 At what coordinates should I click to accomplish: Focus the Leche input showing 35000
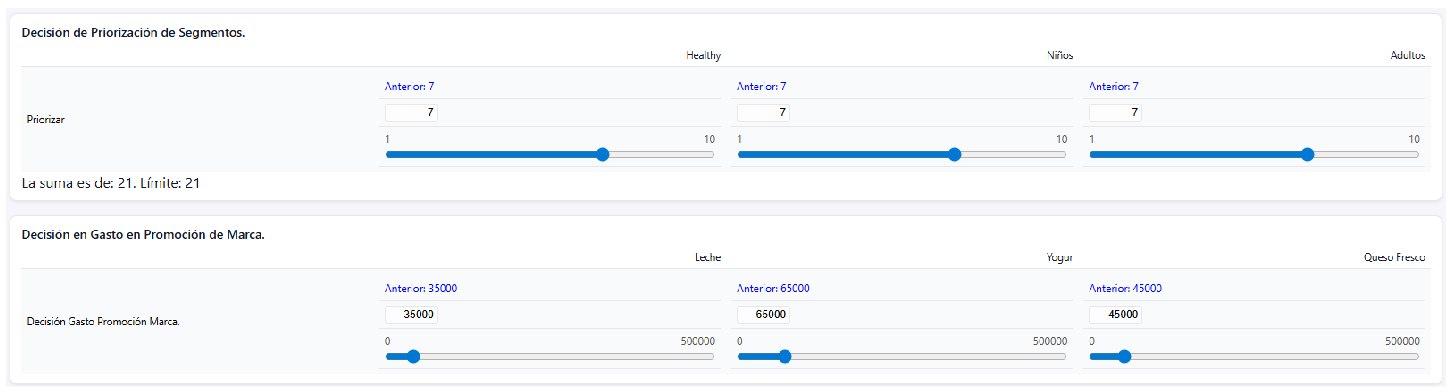coord(411,314)
